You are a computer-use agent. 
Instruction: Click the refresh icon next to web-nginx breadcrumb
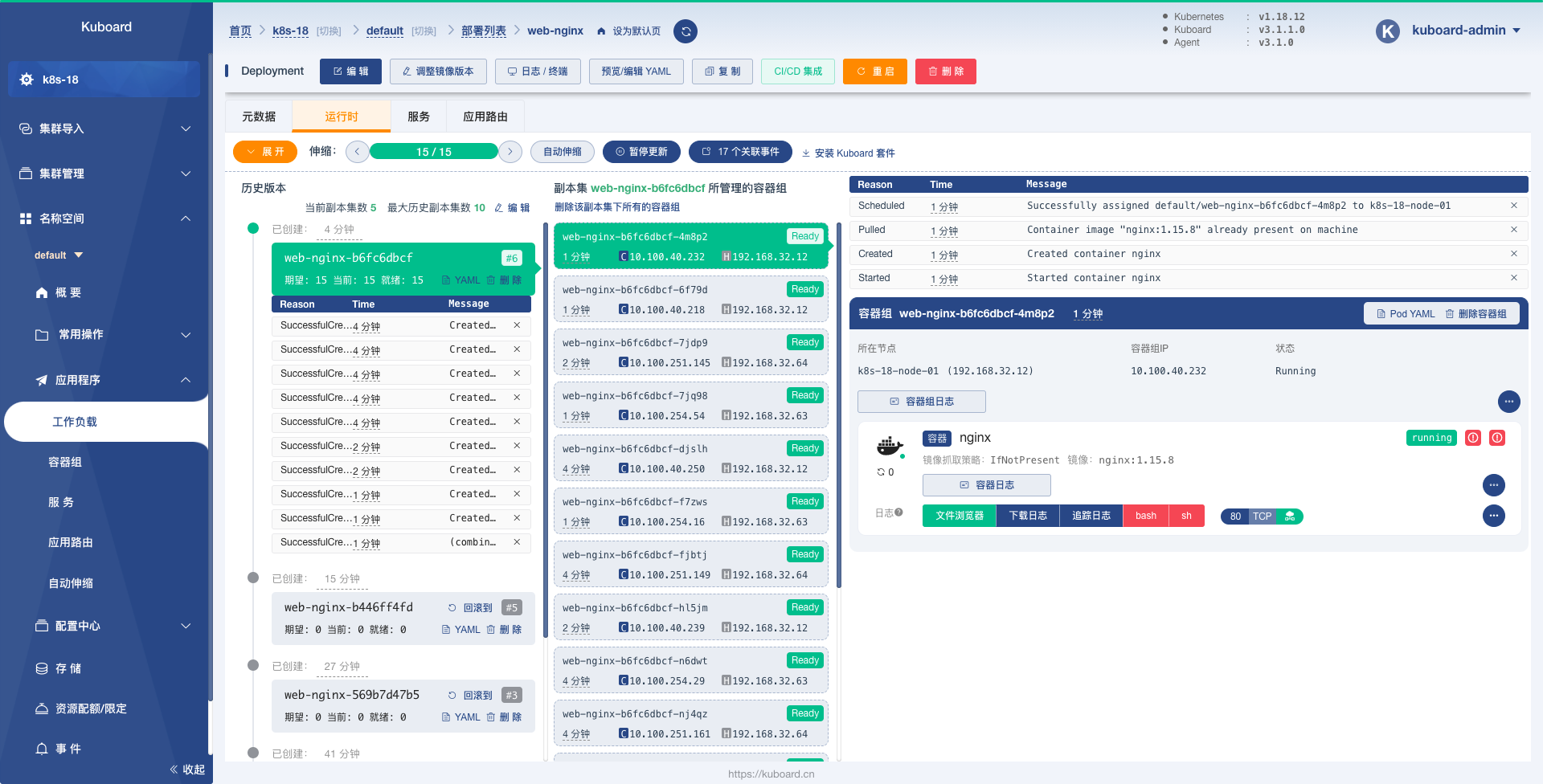tap(686, 31)
